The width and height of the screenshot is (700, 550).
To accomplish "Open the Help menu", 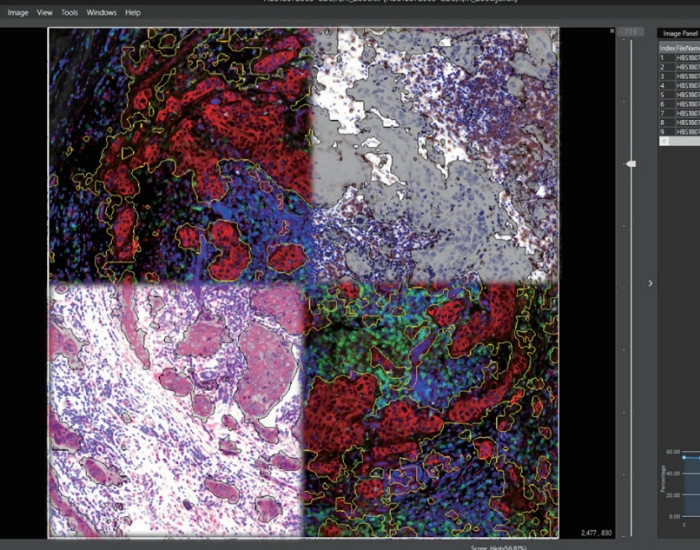I will 133,12.
